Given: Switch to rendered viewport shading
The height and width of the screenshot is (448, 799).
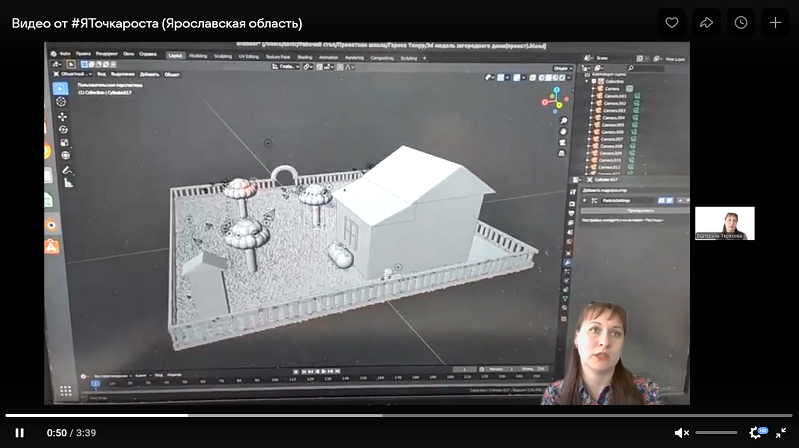Looking at the screenshot, I should pos(563,77).
